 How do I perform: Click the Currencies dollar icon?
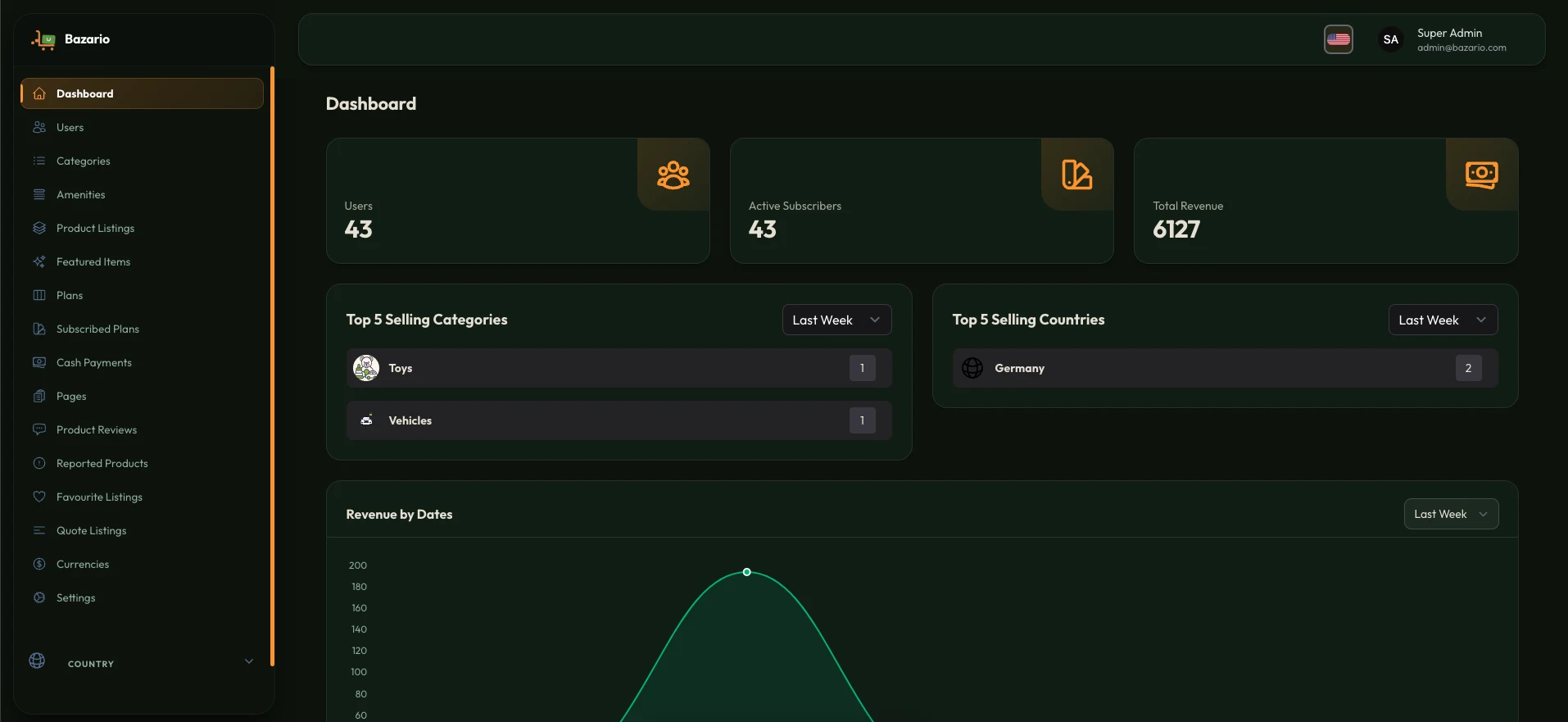pos(39,564)
